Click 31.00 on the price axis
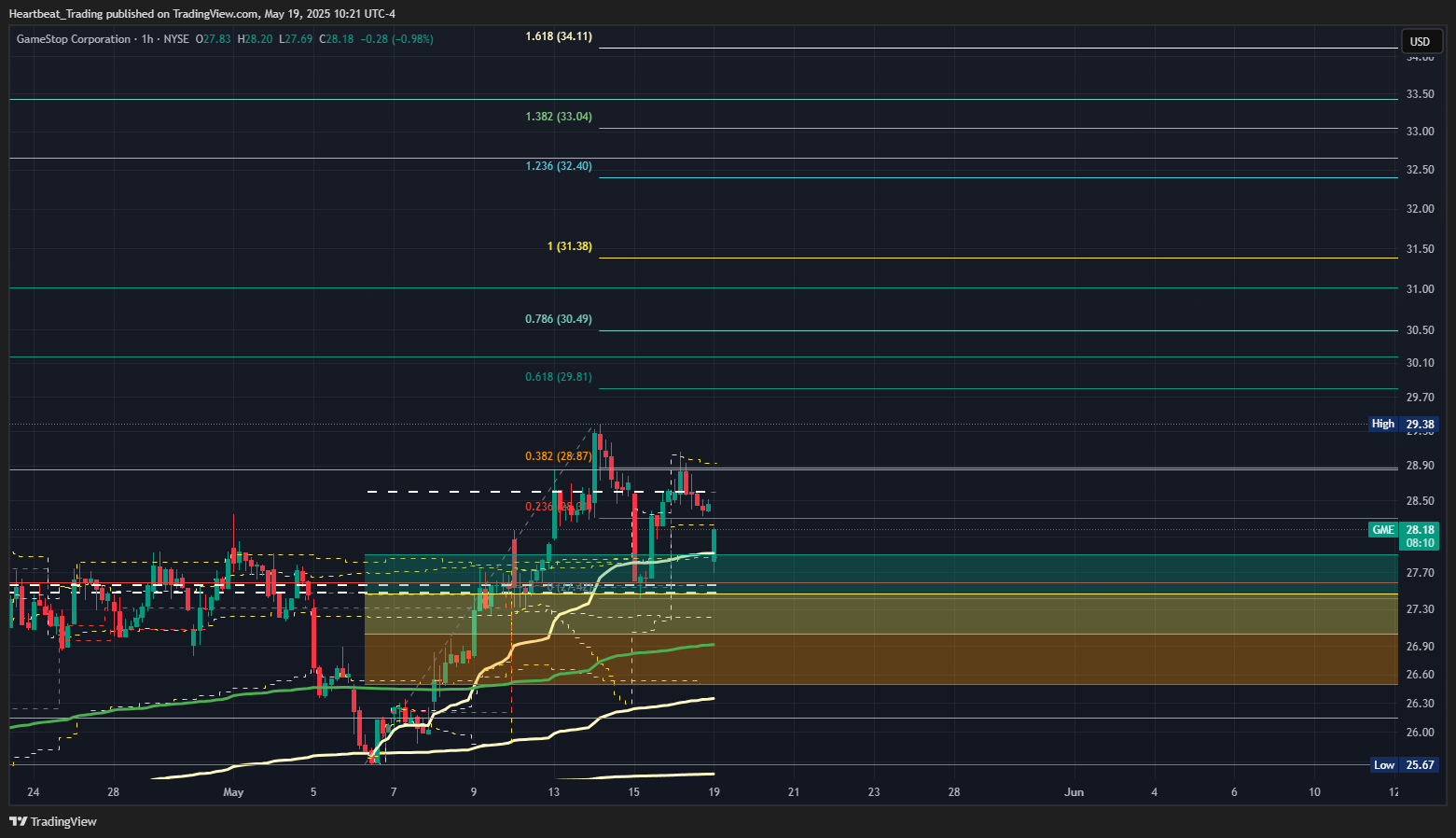The image size is (1456, 838). click(1421, 289)
